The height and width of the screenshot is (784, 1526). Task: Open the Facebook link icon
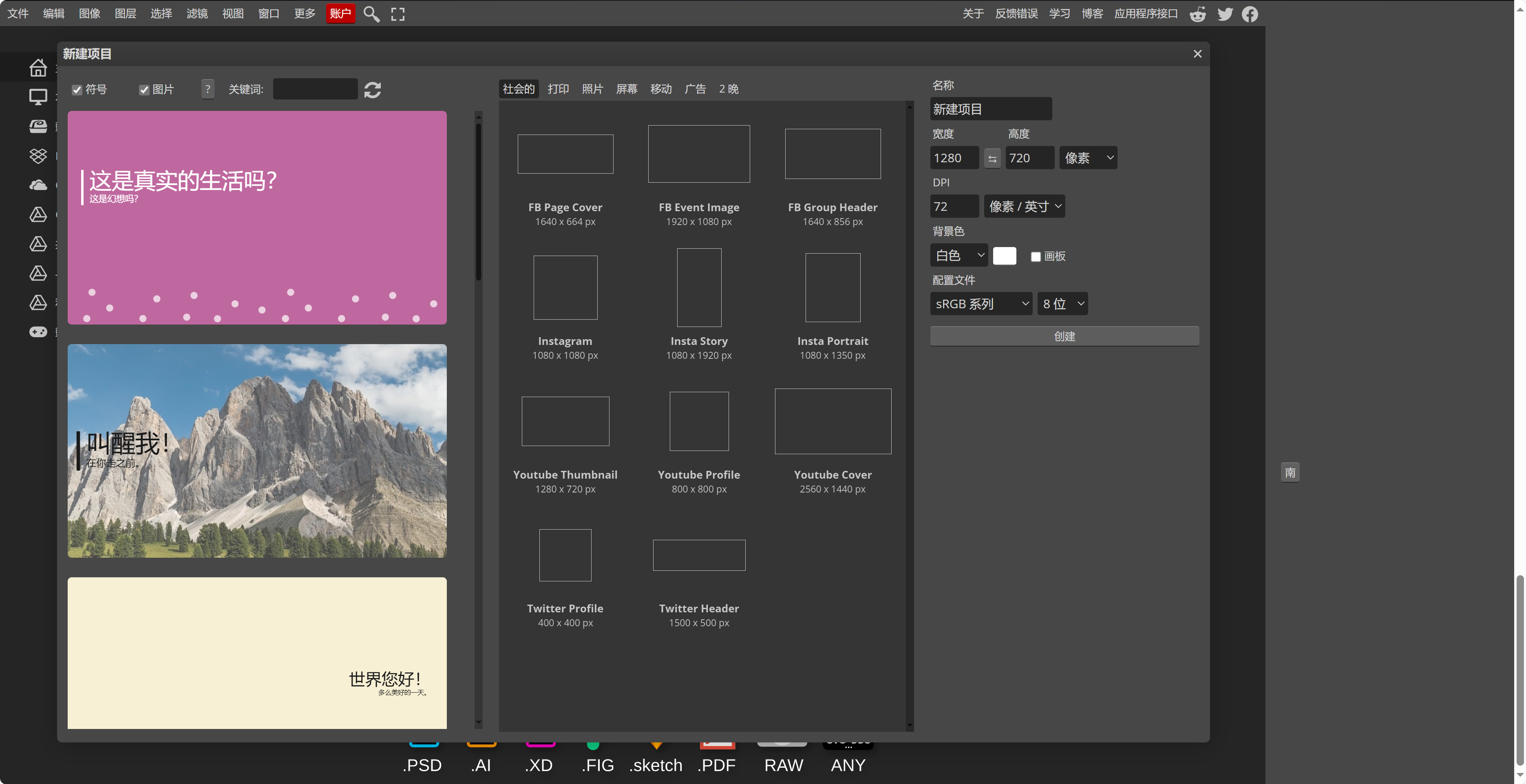point(1249,13)
